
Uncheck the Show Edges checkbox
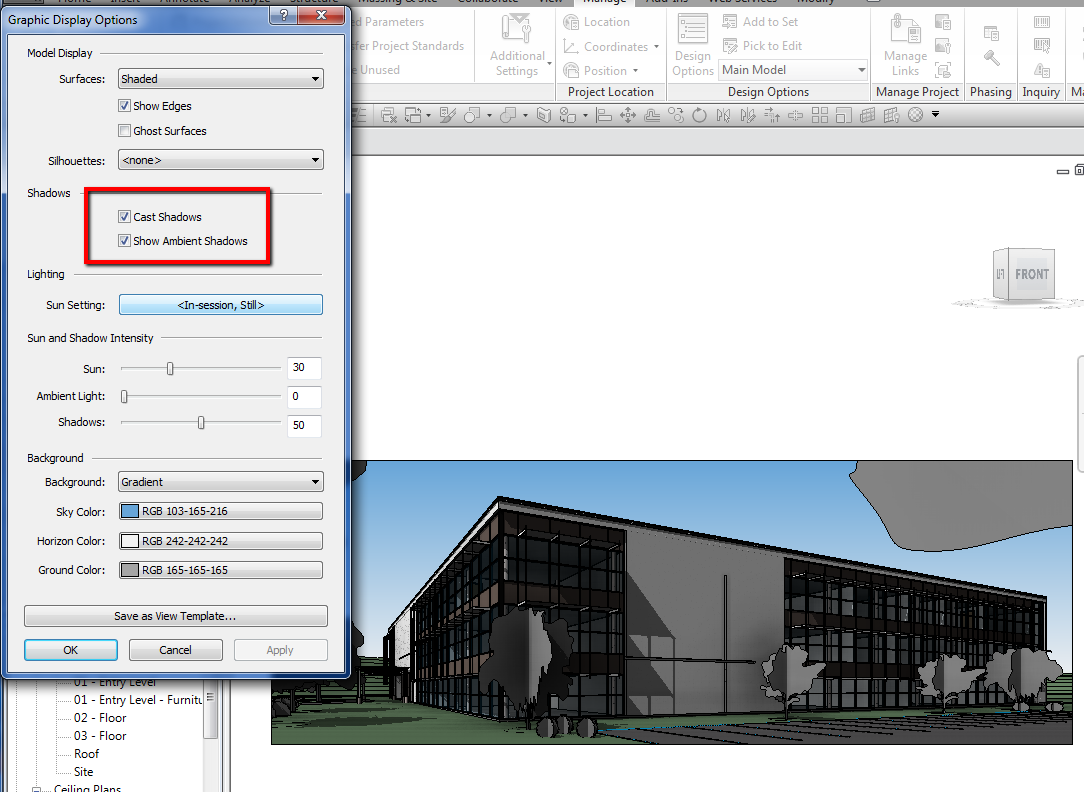(125, 106)
